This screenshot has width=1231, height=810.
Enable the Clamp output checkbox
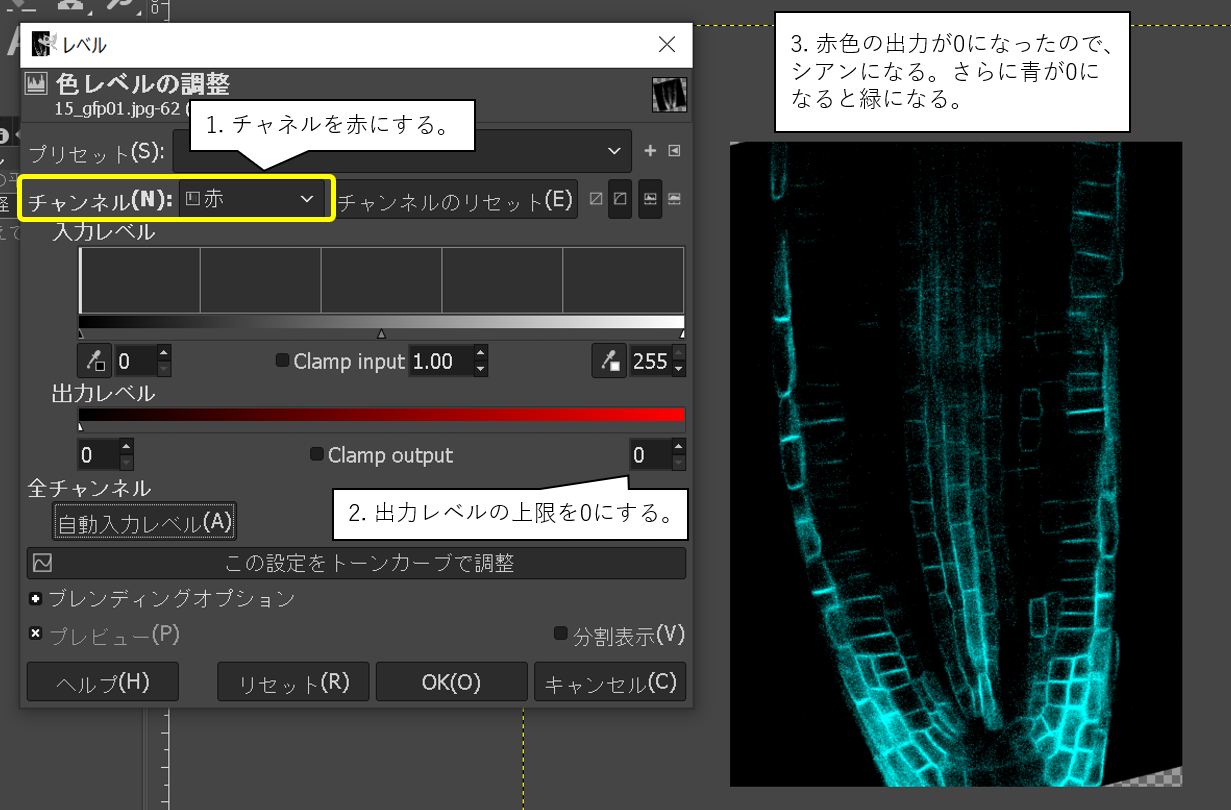tap(317, 455)
